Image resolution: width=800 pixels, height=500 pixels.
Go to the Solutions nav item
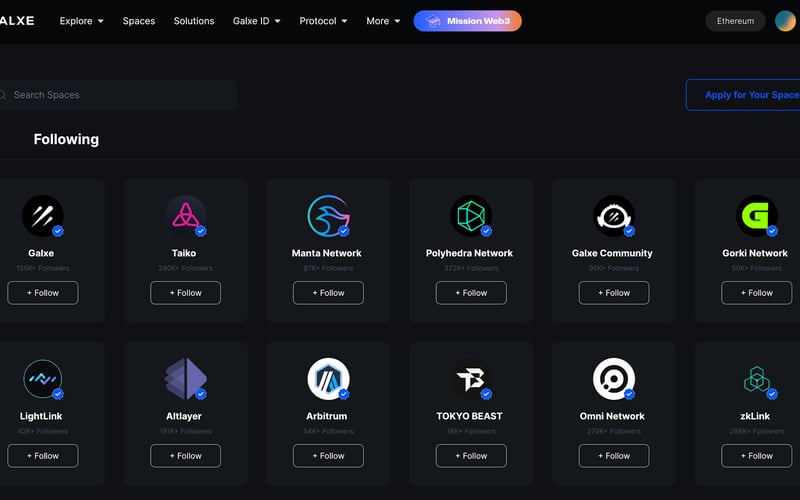click(194, 21)
